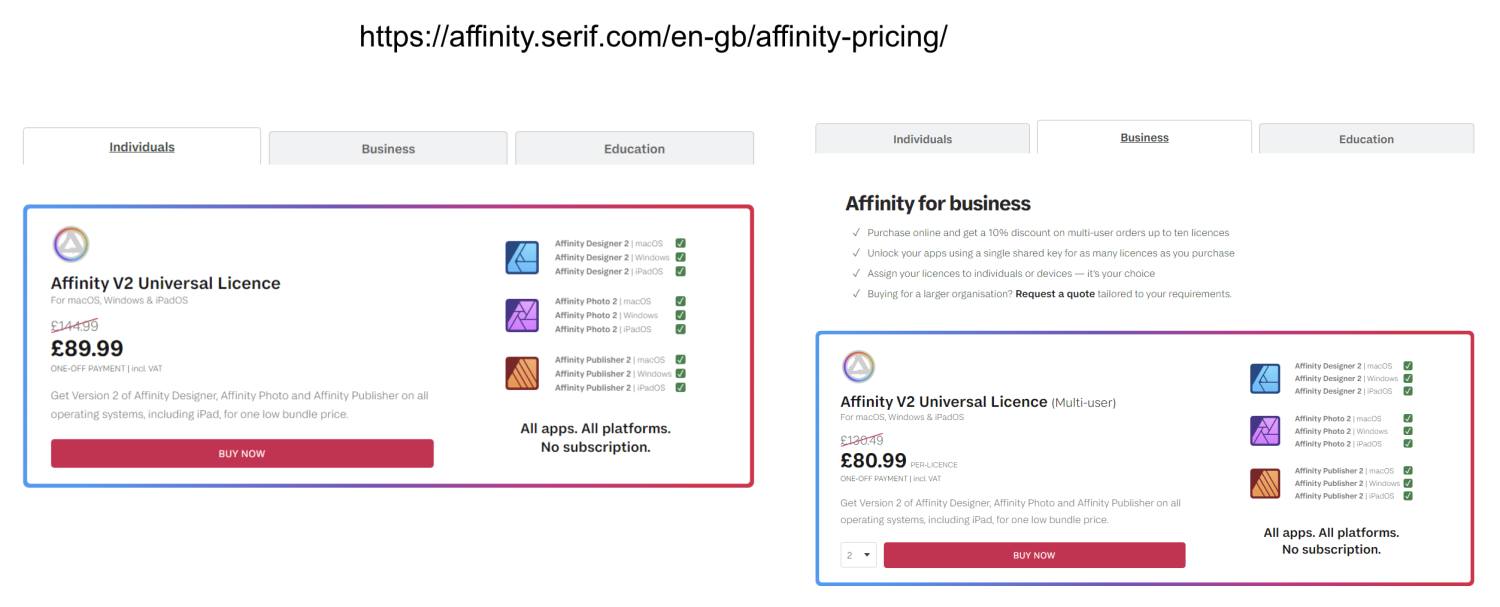Follow the Request a quote link
Viewport: 1500px width, 607px height.
point(1055,294)
